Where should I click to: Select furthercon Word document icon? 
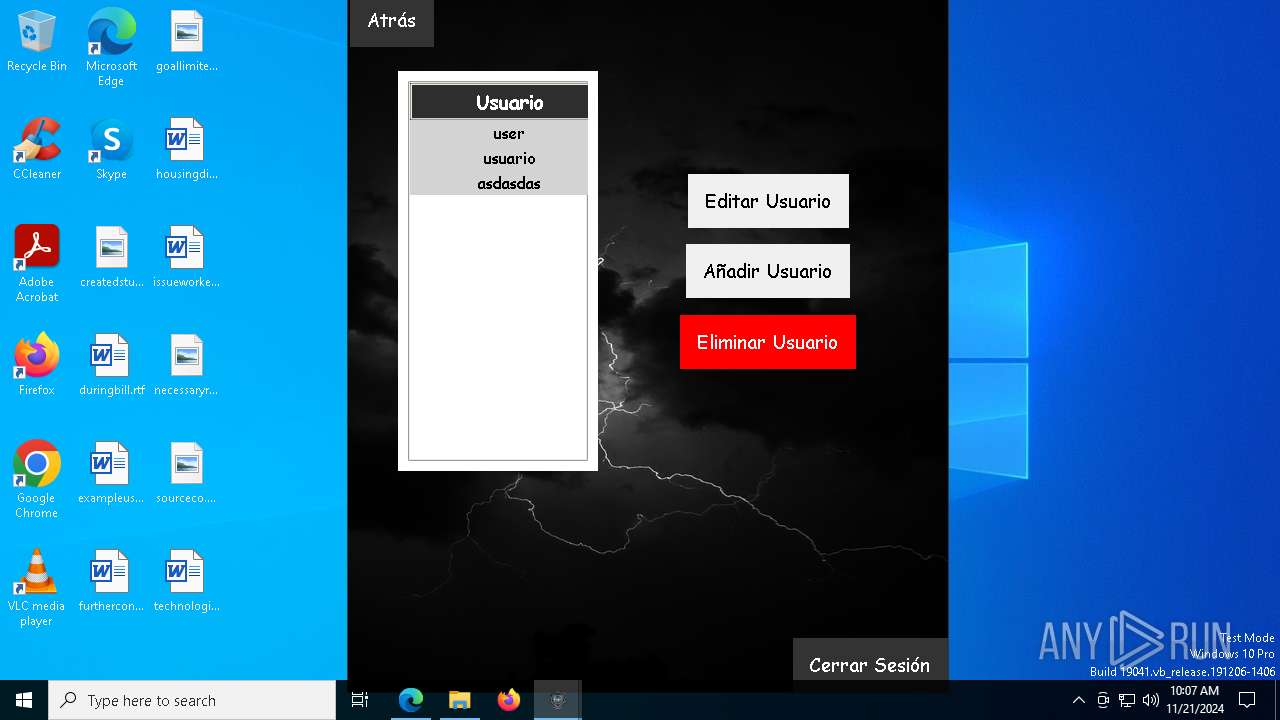(111, 582)
